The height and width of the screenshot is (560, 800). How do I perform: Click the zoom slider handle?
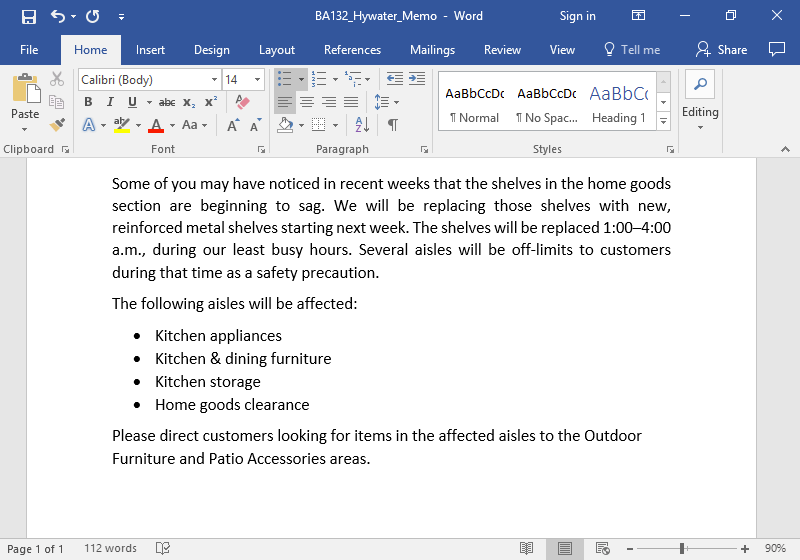[682, 548]
